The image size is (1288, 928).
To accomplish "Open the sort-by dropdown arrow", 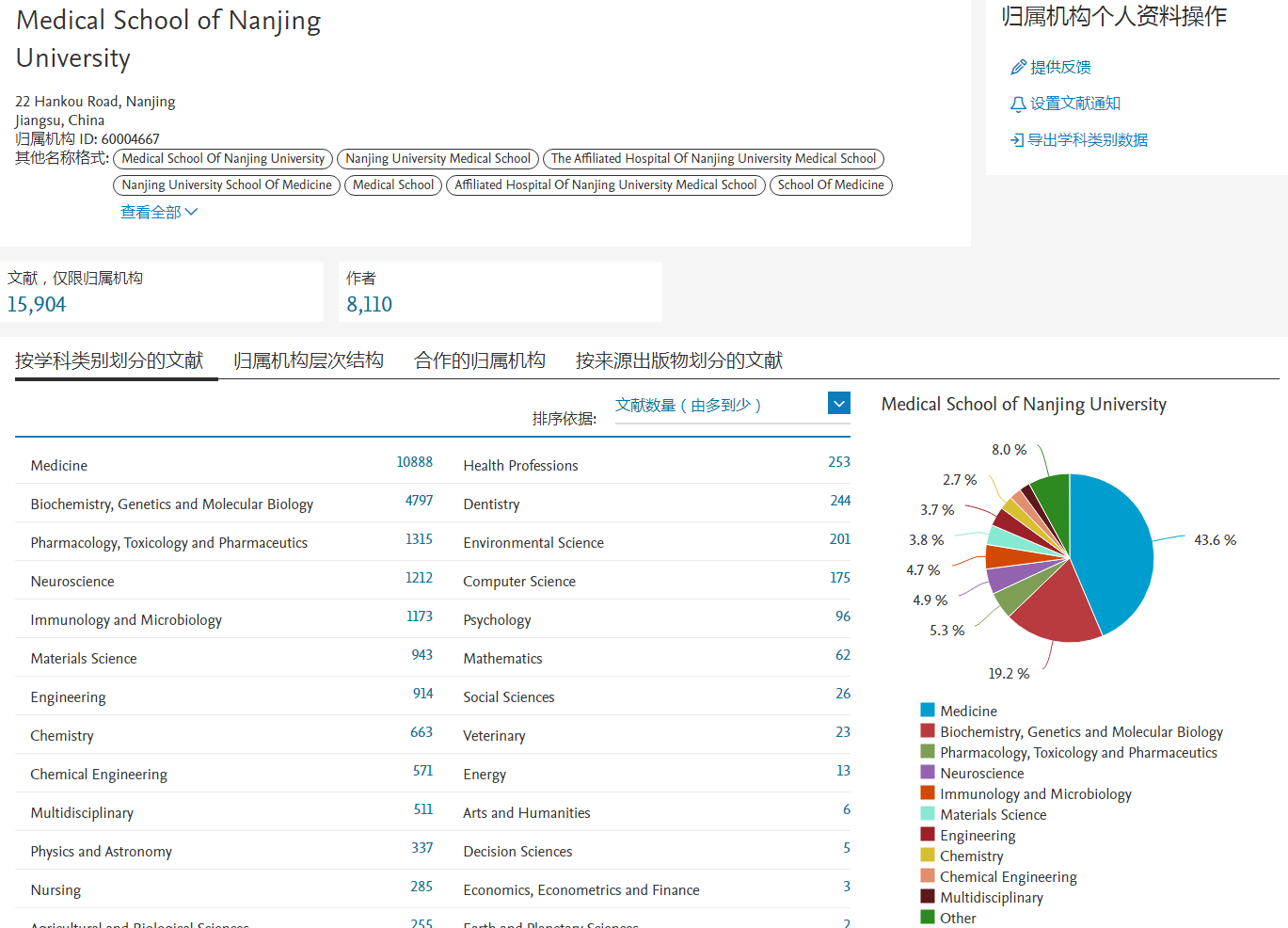I will pos(839,403).
